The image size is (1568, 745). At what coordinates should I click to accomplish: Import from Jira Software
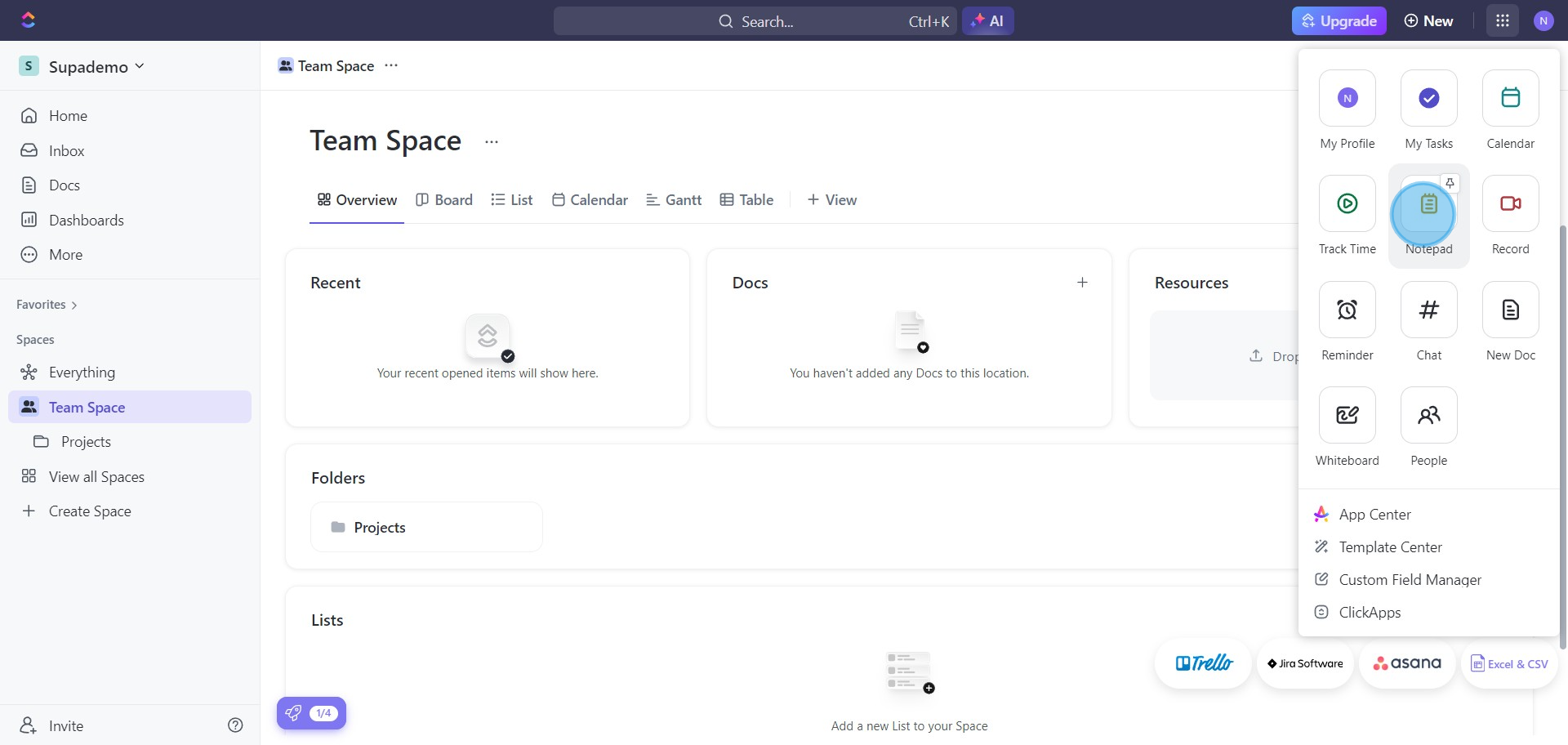point(1305,663)
